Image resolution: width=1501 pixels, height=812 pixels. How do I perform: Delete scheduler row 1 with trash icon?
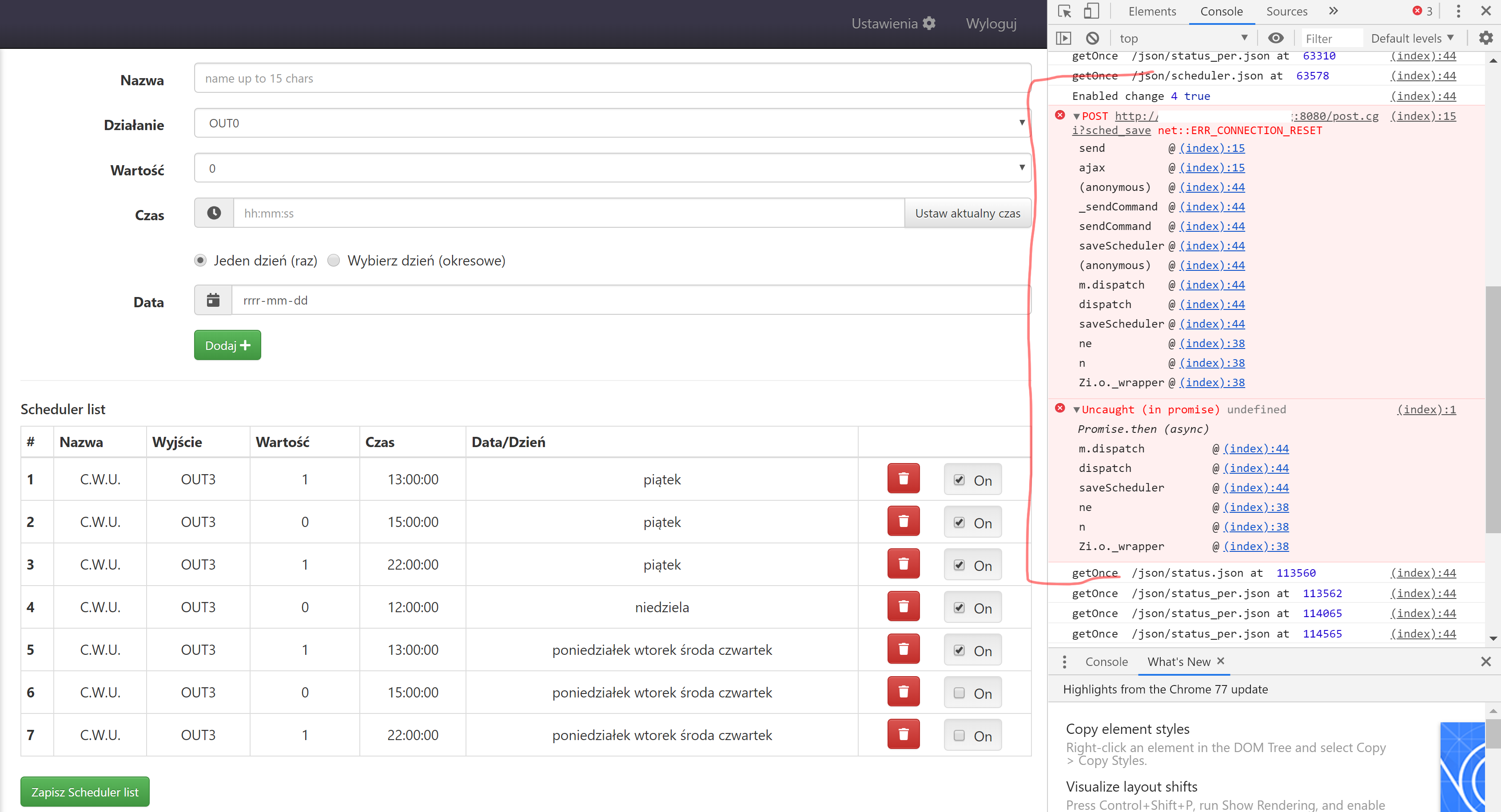click(x=903, y=479)
